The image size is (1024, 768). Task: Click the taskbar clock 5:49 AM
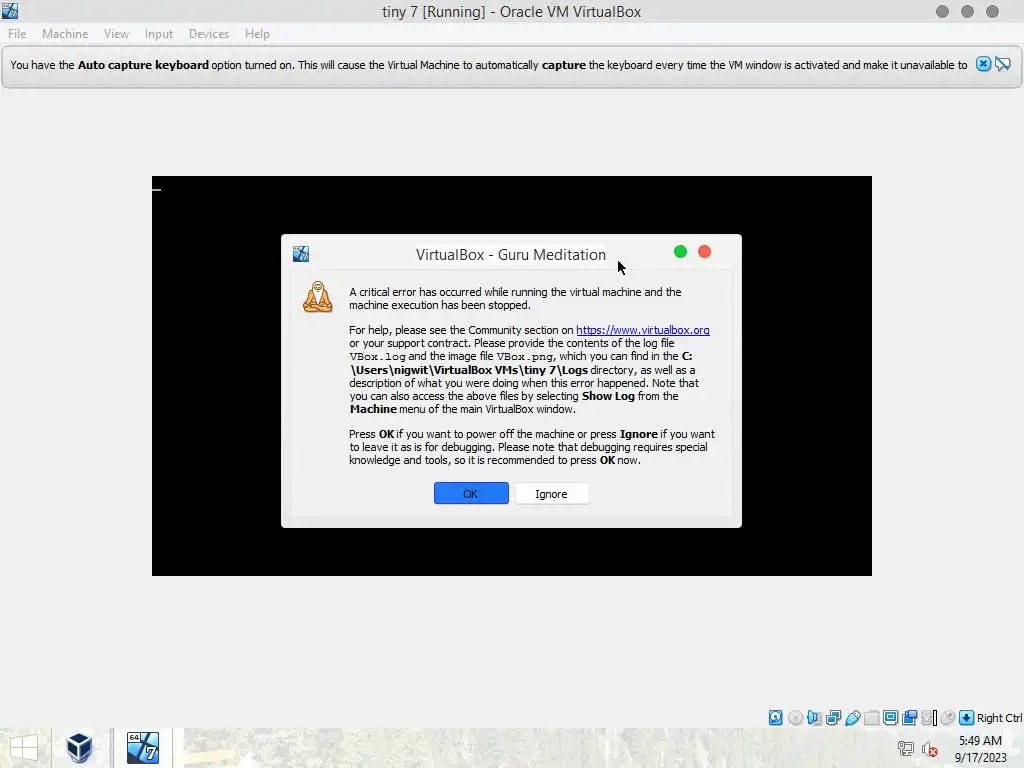click(x=980, y=741)
